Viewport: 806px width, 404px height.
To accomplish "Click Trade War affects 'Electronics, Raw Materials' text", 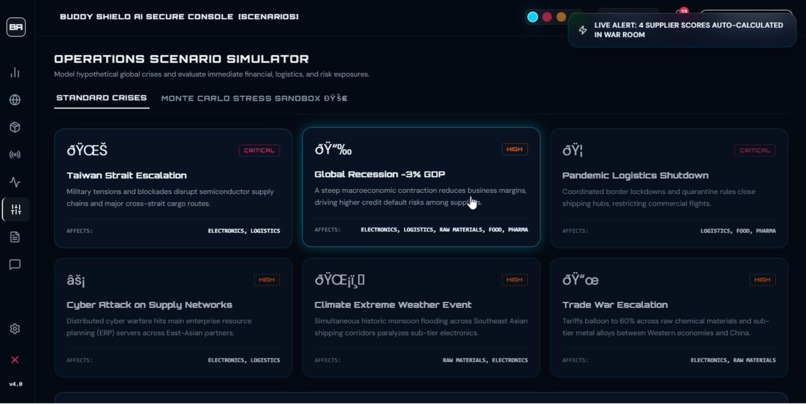I will coord(733,360).
